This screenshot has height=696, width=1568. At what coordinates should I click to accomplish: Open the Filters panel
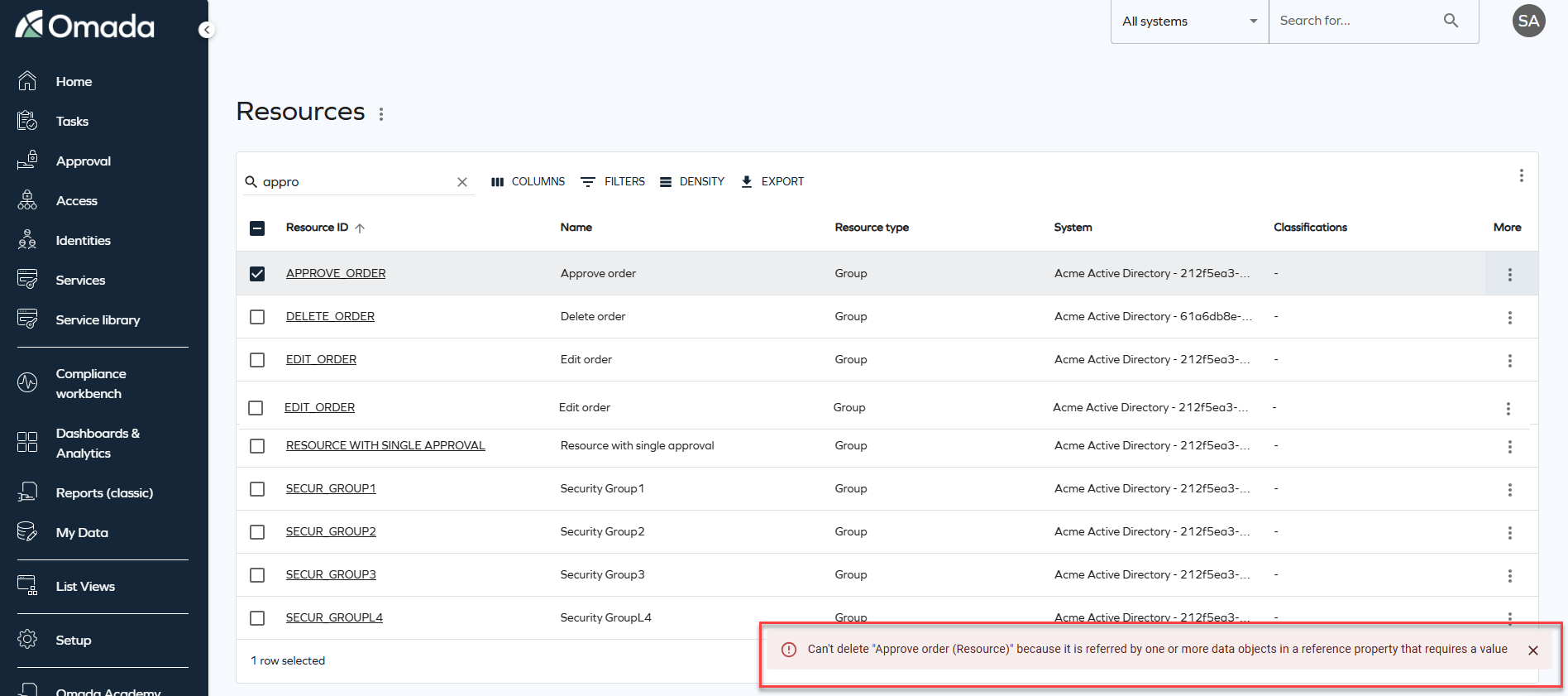pyautogui.click(x=613, y=182)
